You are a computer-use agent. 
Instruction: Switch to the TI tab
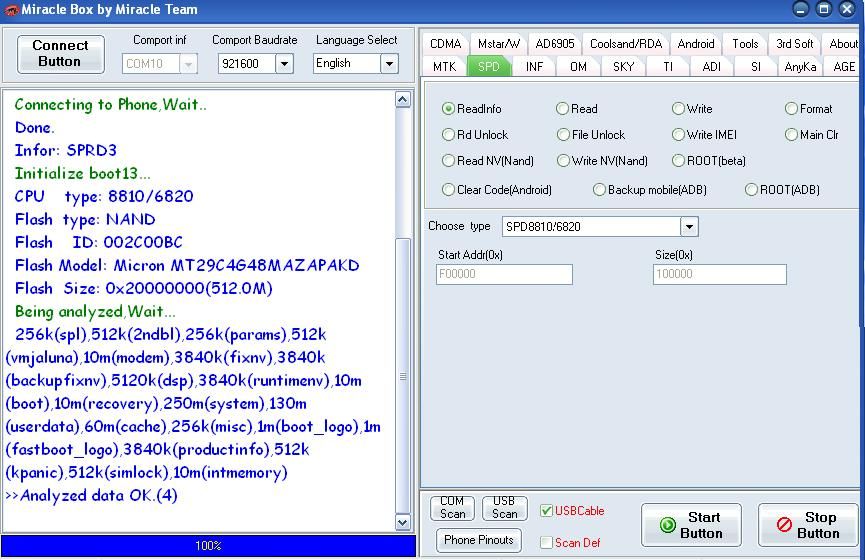(x=668, y=67)
